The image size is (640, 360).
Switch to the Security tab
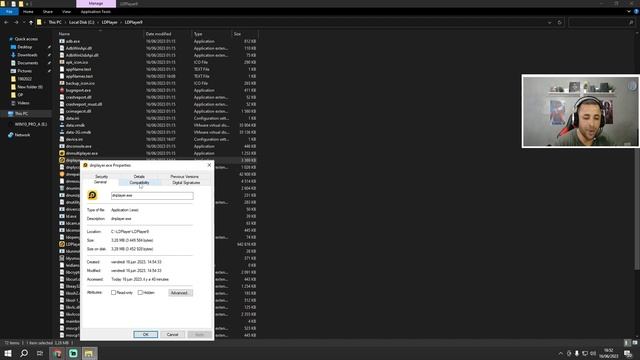pos(101,177)
